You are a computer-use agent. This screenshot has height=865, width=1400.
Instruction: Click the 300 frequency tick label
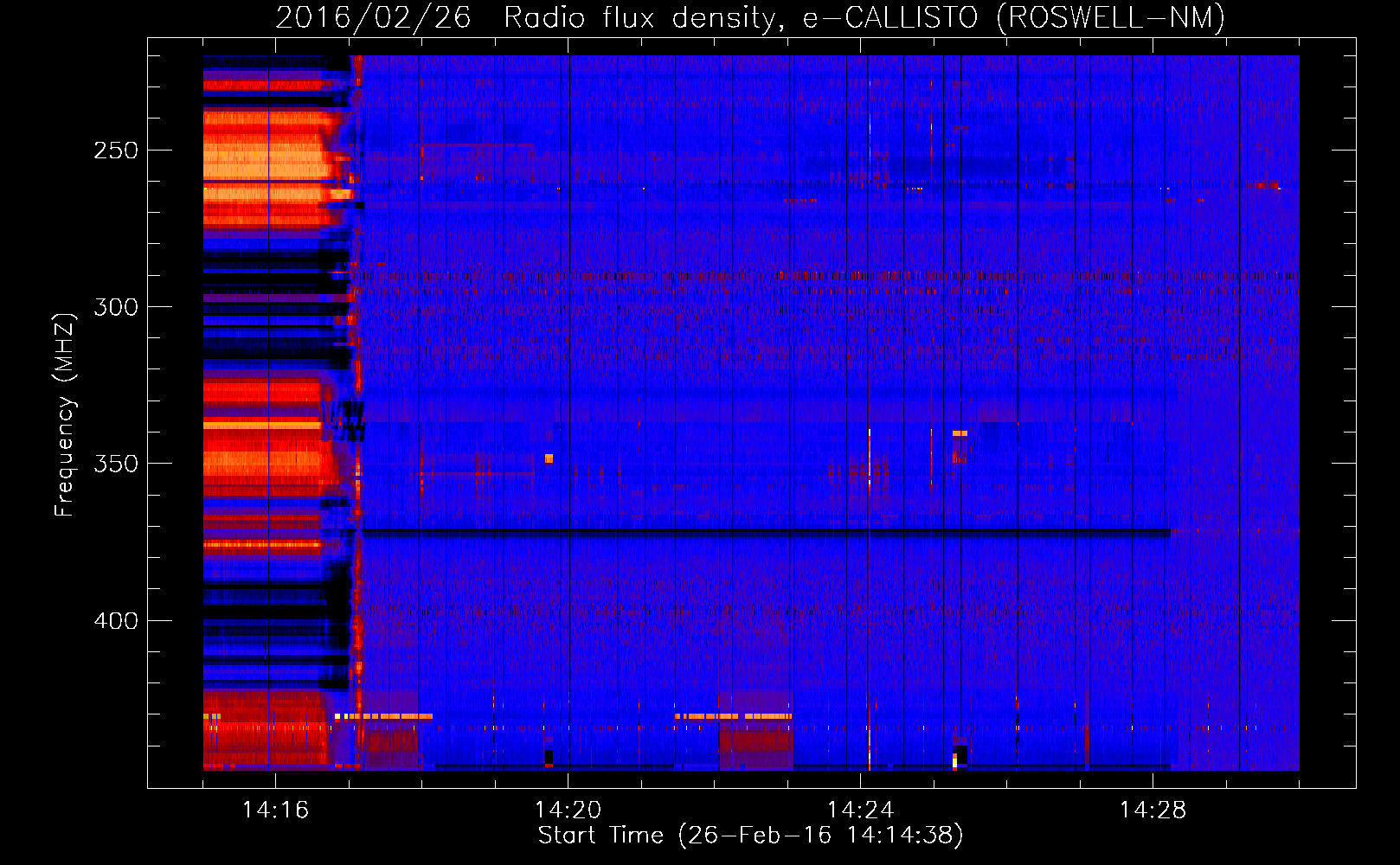[x=116, y=307]
